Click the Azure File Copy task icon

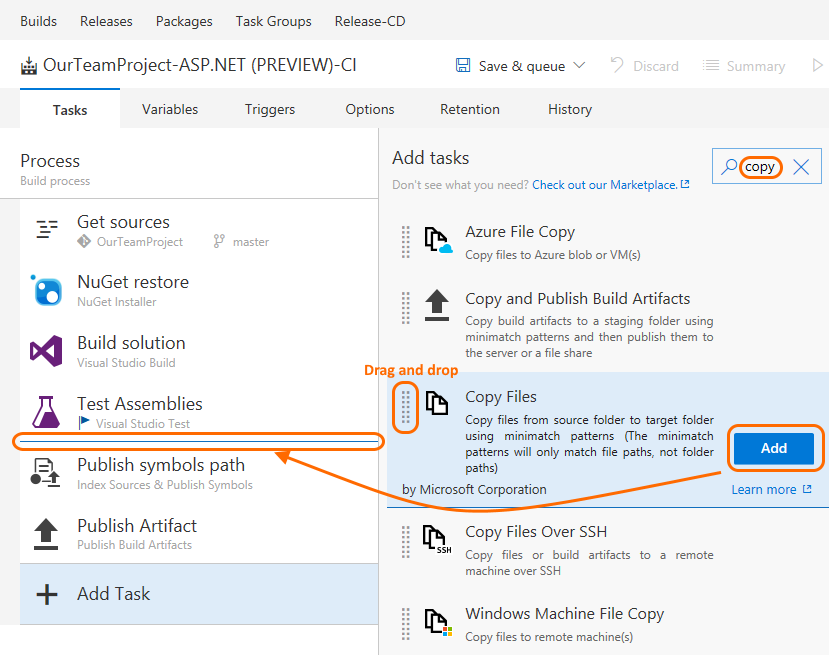(x=437, y=241)
